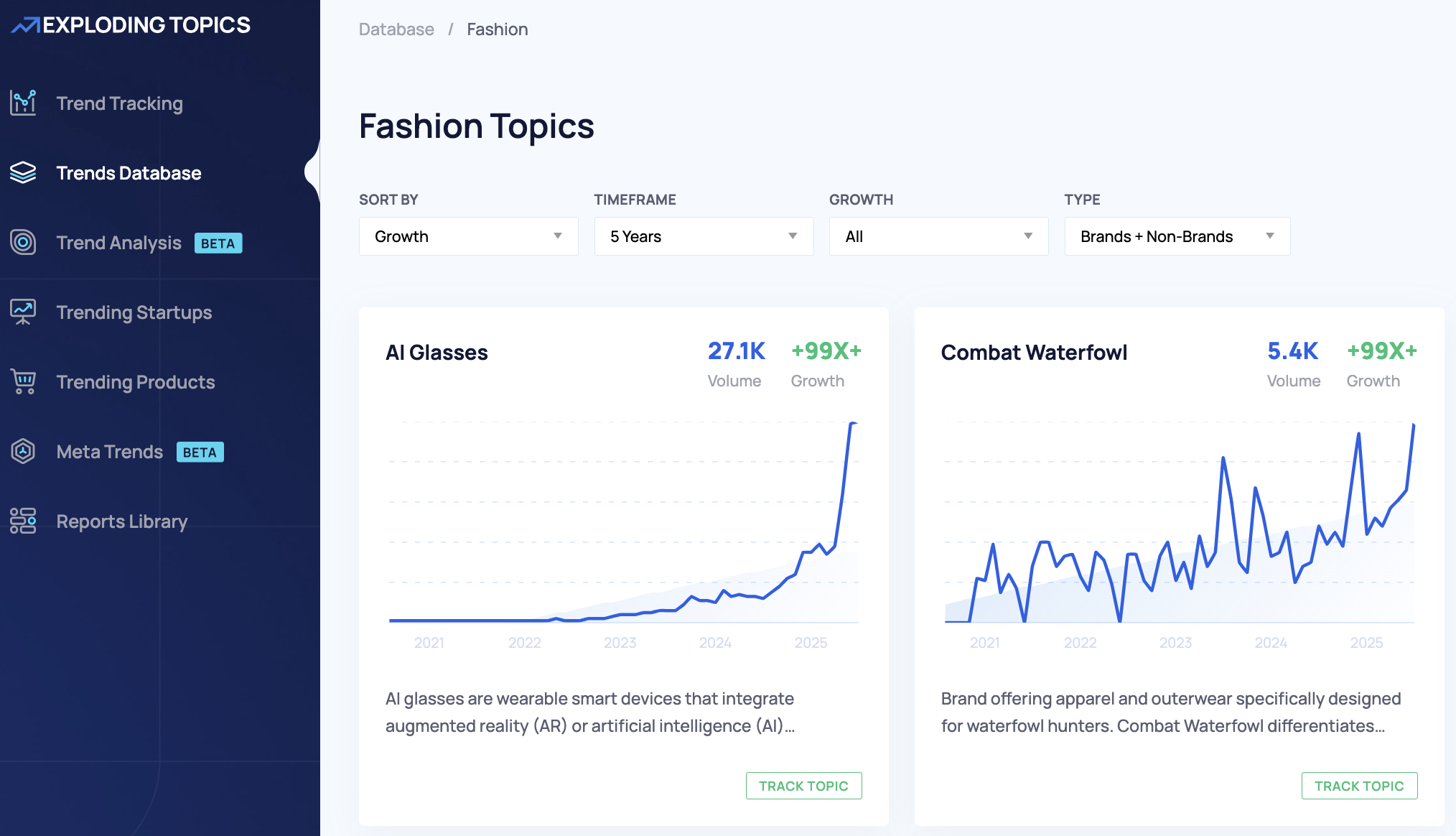Go to Trend Analysis section
This screenshot has height=836, width=1456.
[118, 243]
